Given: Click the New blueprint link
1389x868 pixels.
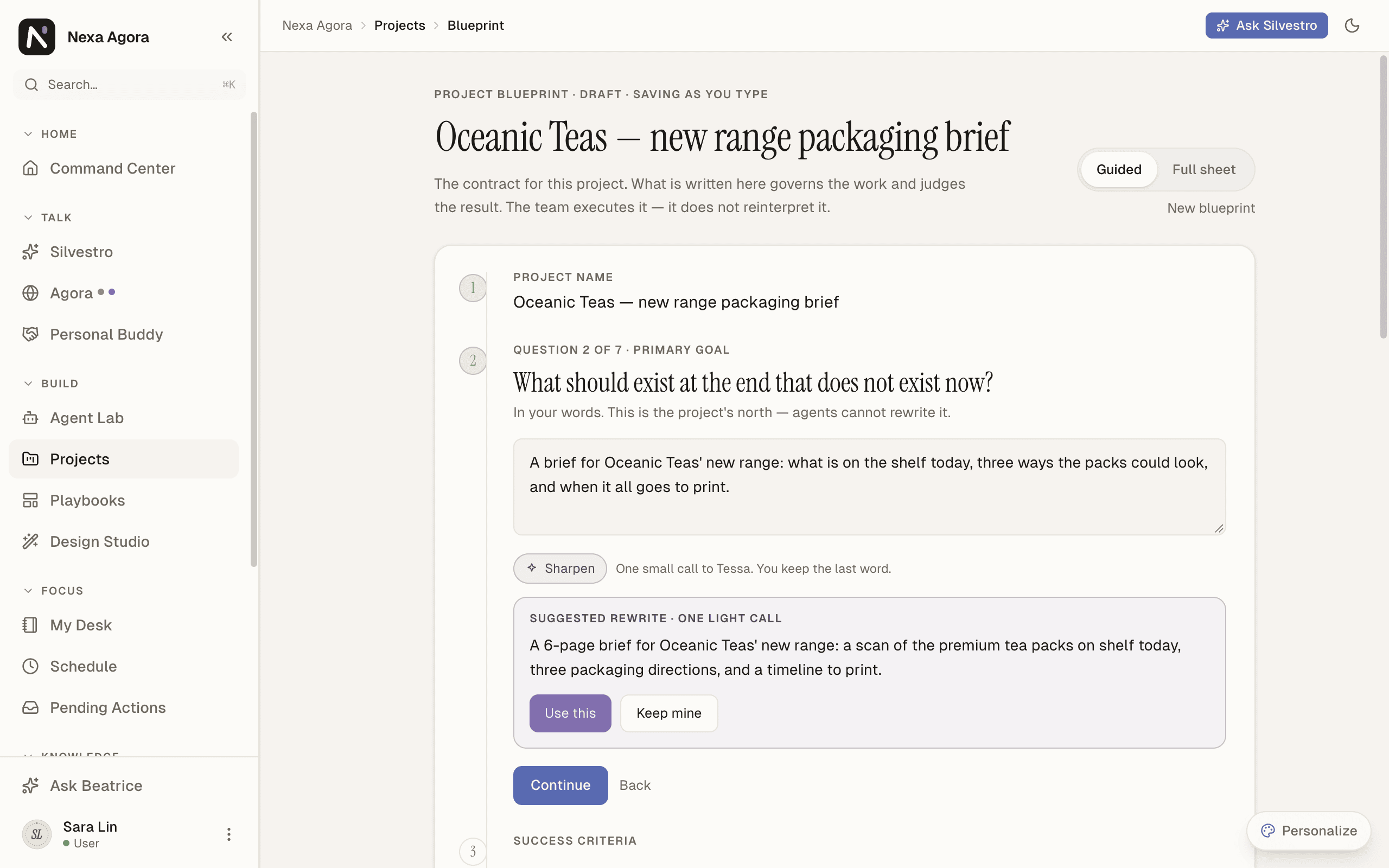Looking at the screenshot, I should pyautogui.click(x=1211, y=208).
